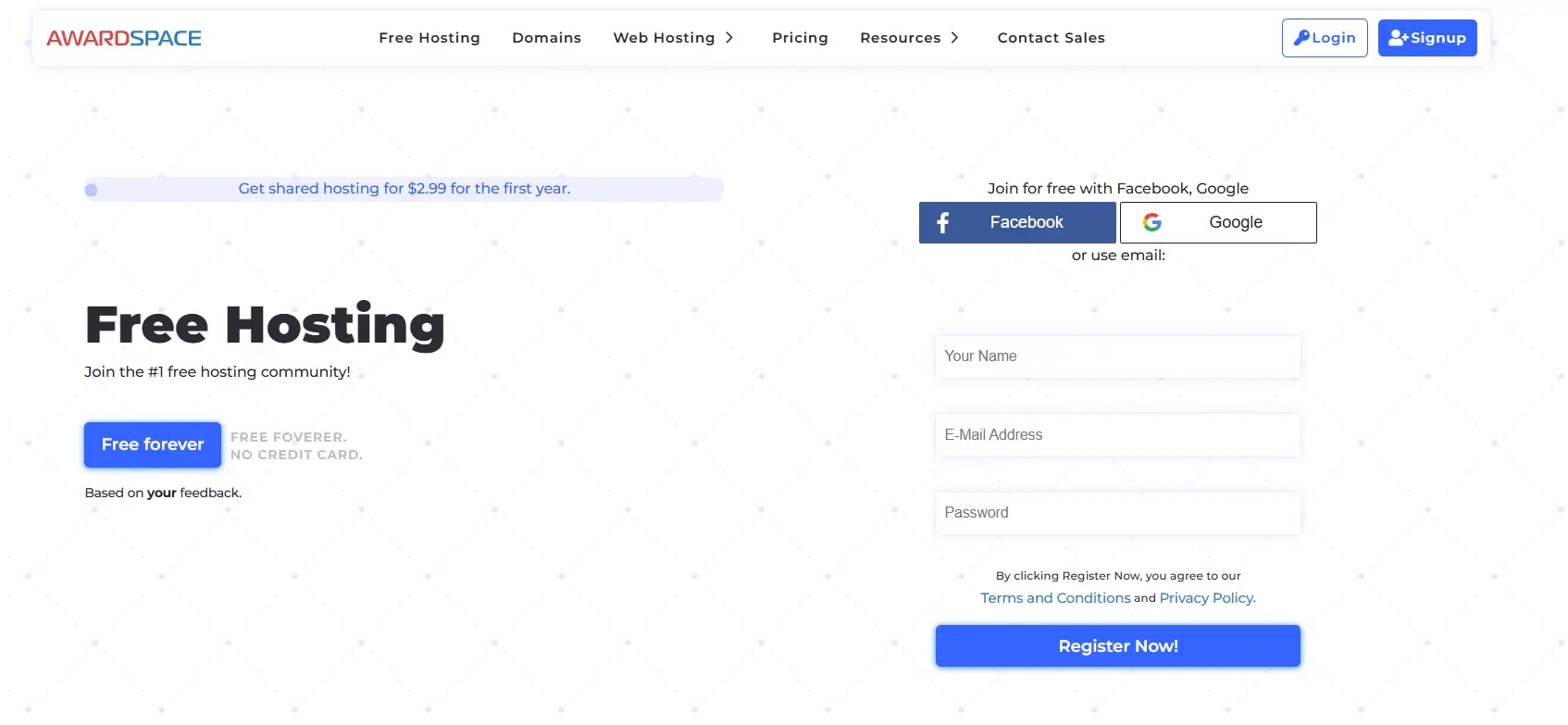Image resolution: width=1568 pixels, height=725 pixels.
Task: Click the Facebook f logo icon
Action: (943, 222)
